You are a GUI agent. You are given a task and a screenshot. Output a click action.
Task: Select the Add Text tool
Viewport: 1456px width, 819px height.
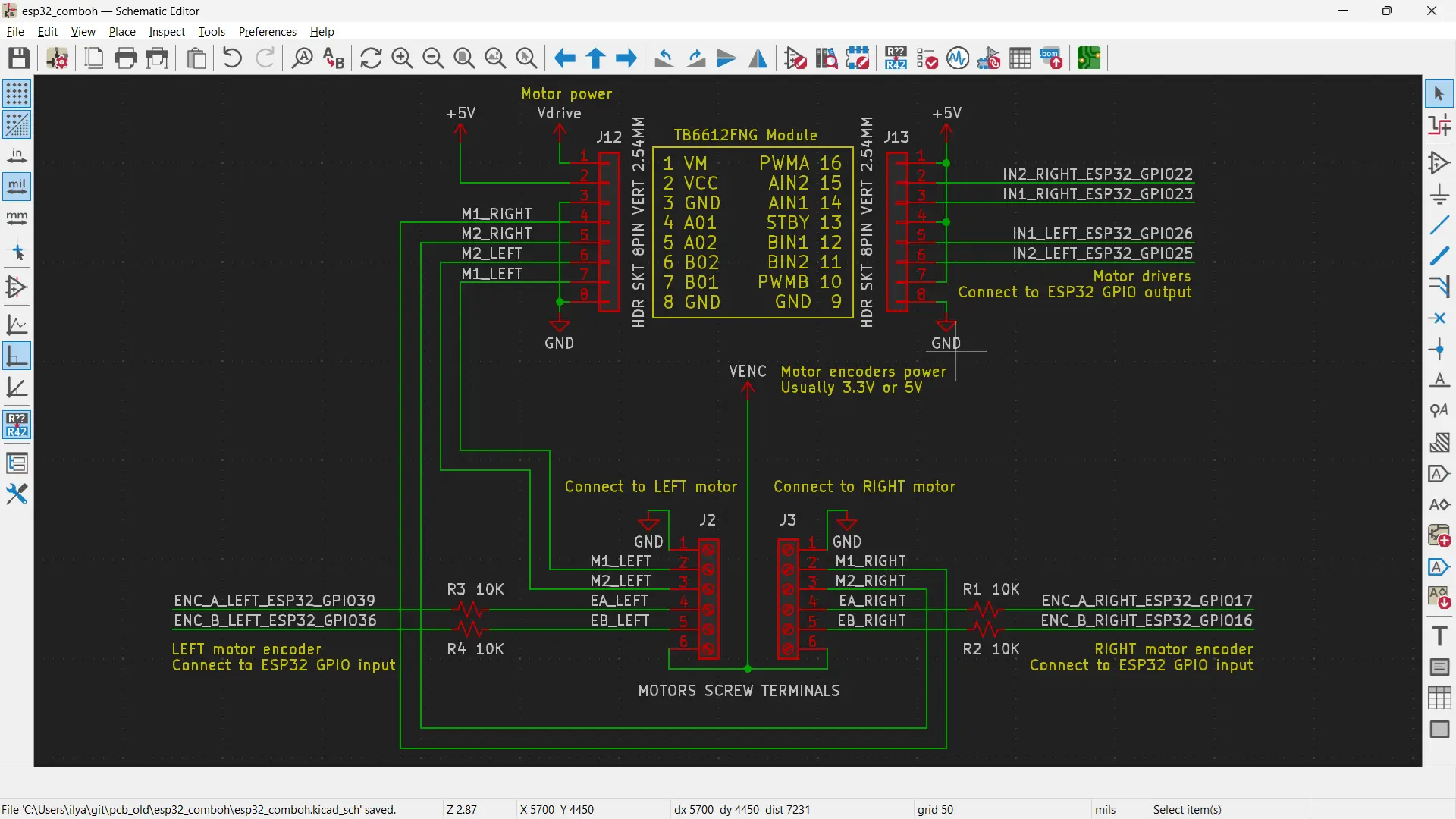[x=1439, y=636]
